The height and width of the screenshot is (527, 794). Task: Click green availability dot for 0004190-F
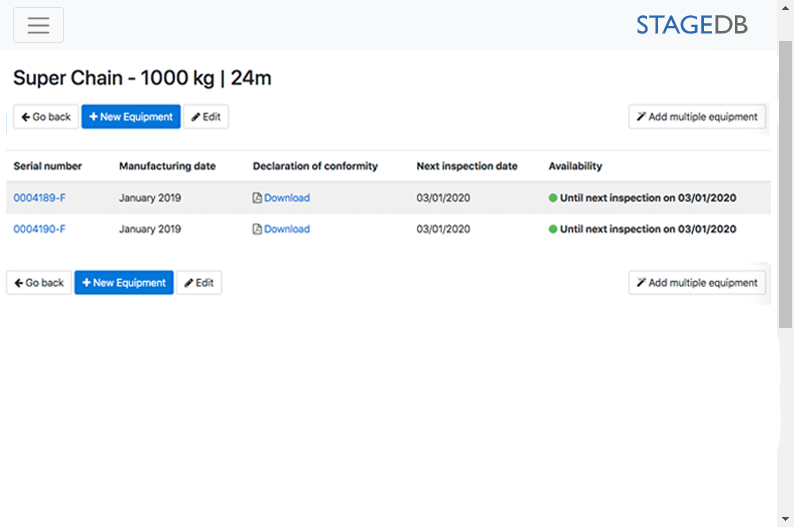(553, 229)
